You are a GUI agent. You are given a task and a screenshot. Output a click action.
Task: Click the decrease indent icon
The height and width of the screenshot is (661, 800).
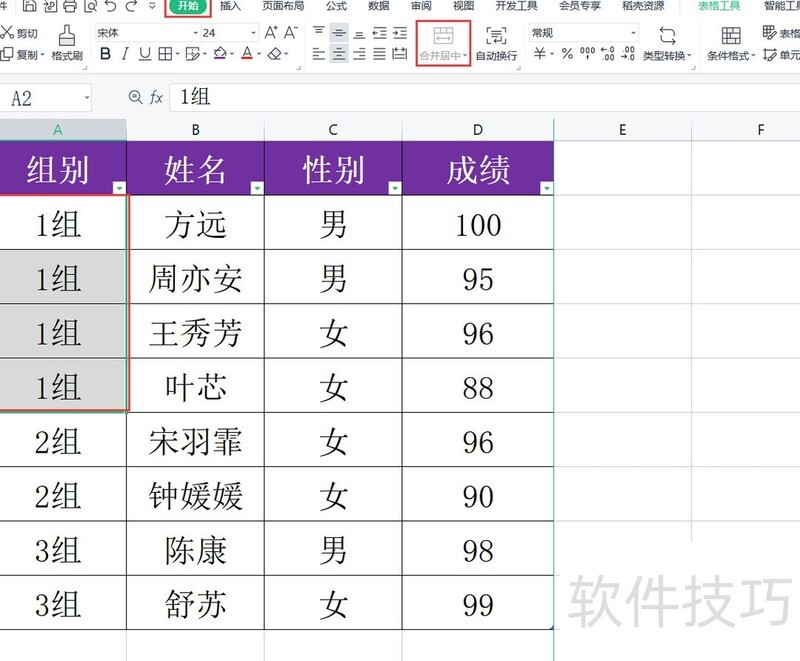[x=379, y=34]
